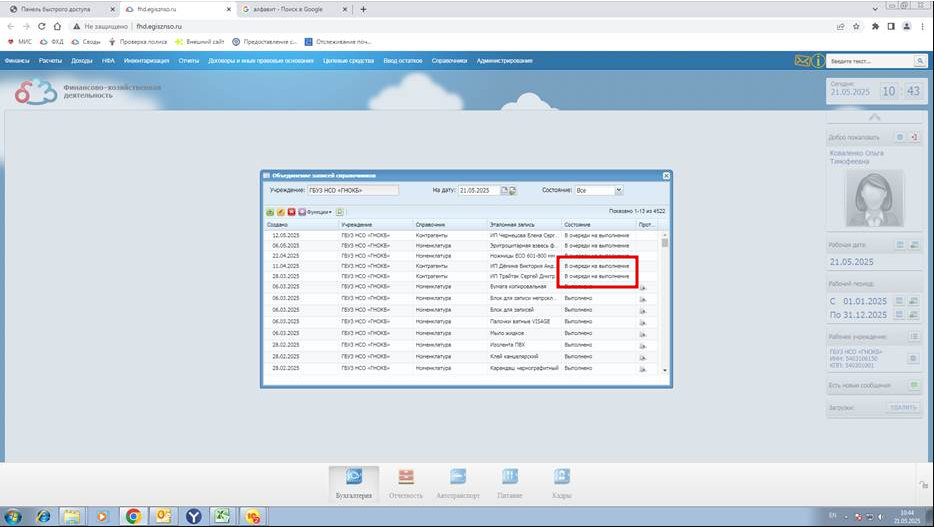
Task: Click the На дату input field
Action: [479, 191]
